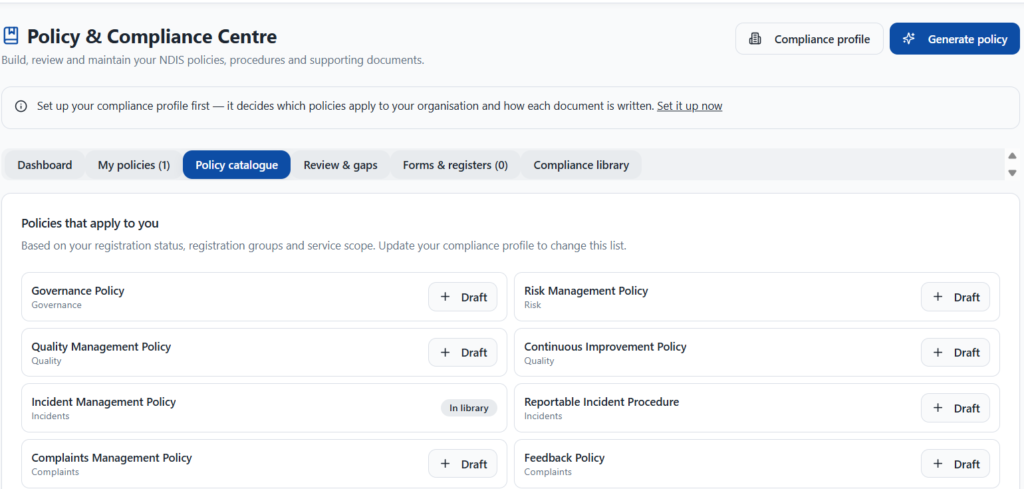Open the Dashboard tab
The width and height of the screenshot is (1024, 489).
pyautogui.click(x=44, y=165)
